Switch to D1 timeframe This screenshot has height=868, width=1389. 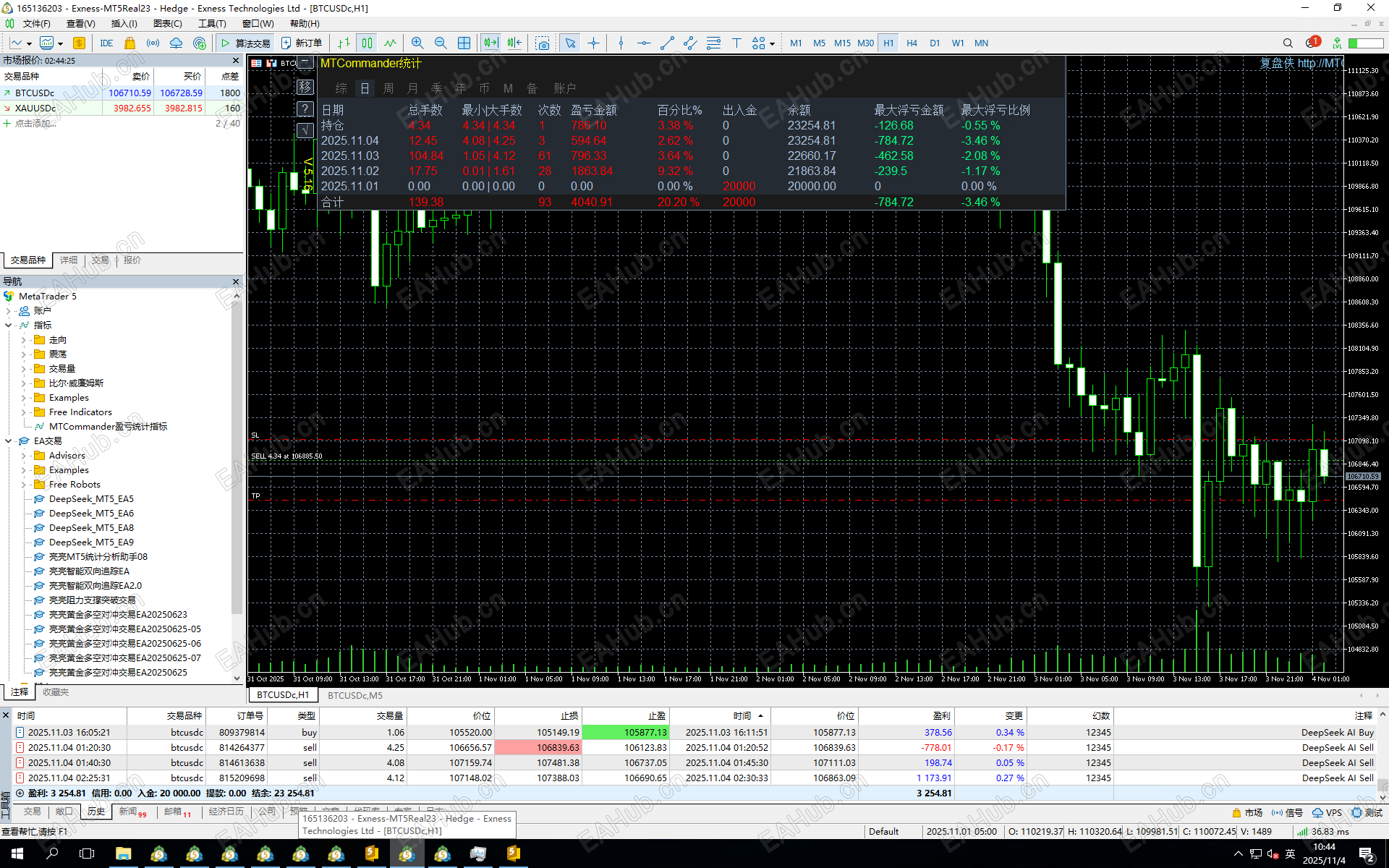pyautogui.click(x=935, y=43)
